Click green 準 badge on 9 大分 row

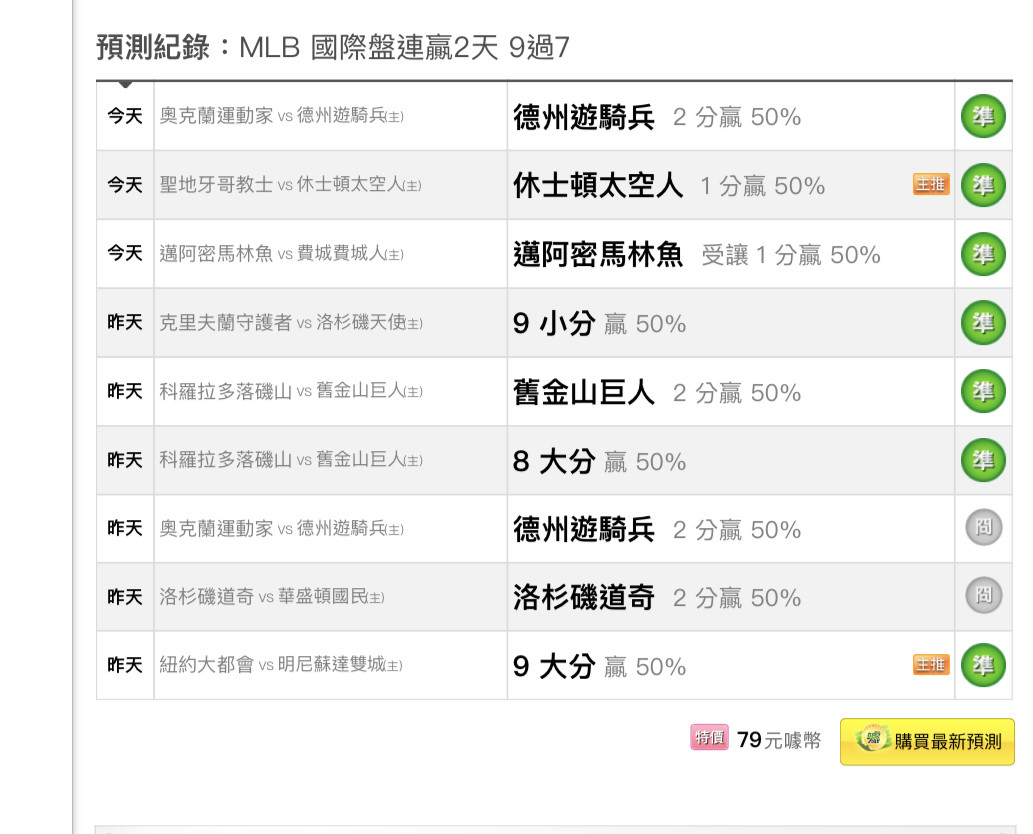(983, 665)
